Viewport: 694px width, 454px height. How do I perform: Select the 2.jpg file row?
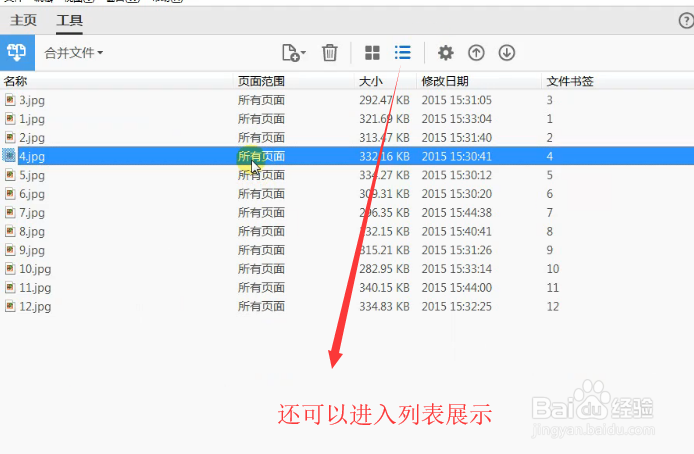(347, 138)
